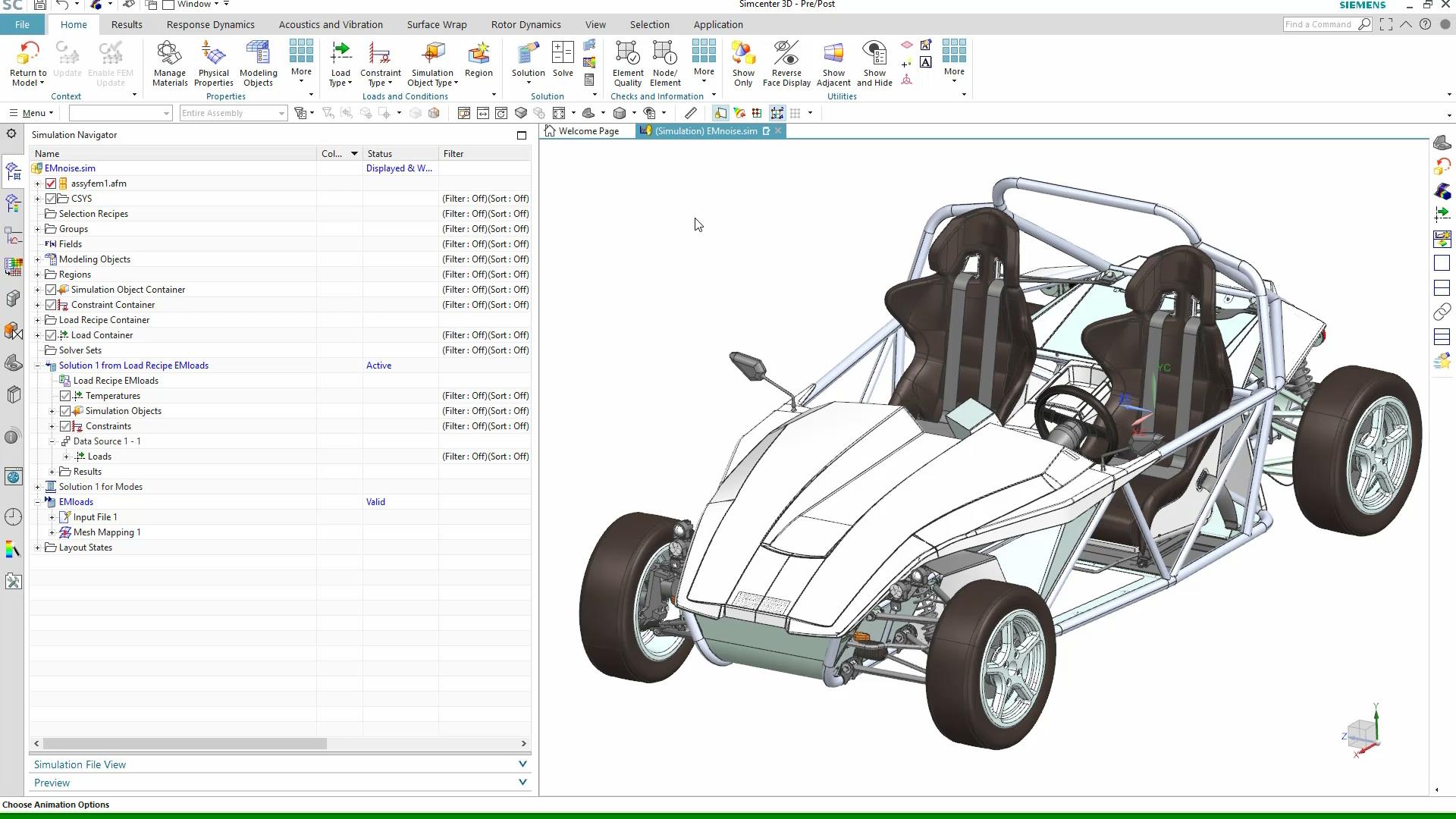Click the Solve button
Image resolution: width=1456 pixels, height=819 pixels.
pyautogui.click(x=563, y=61)
